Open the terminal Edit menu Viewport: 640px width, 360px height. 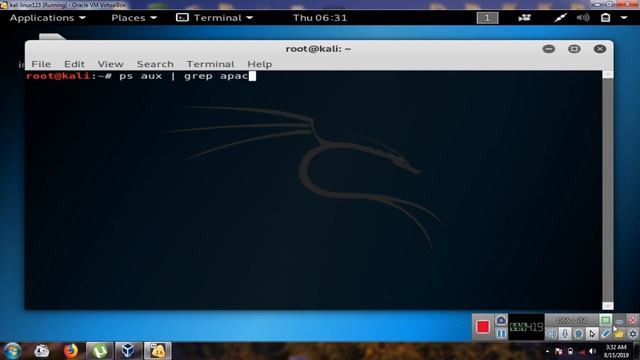(74, 64)
